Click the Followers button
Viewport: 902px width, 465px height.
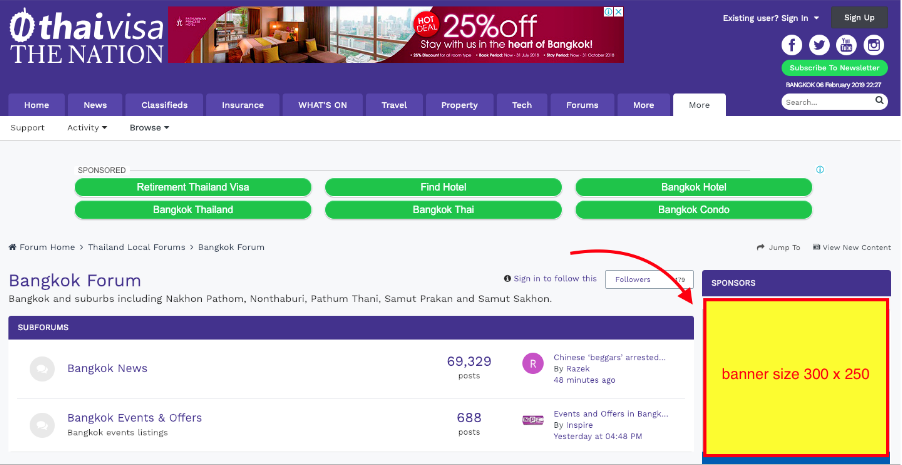click(649, 279)
